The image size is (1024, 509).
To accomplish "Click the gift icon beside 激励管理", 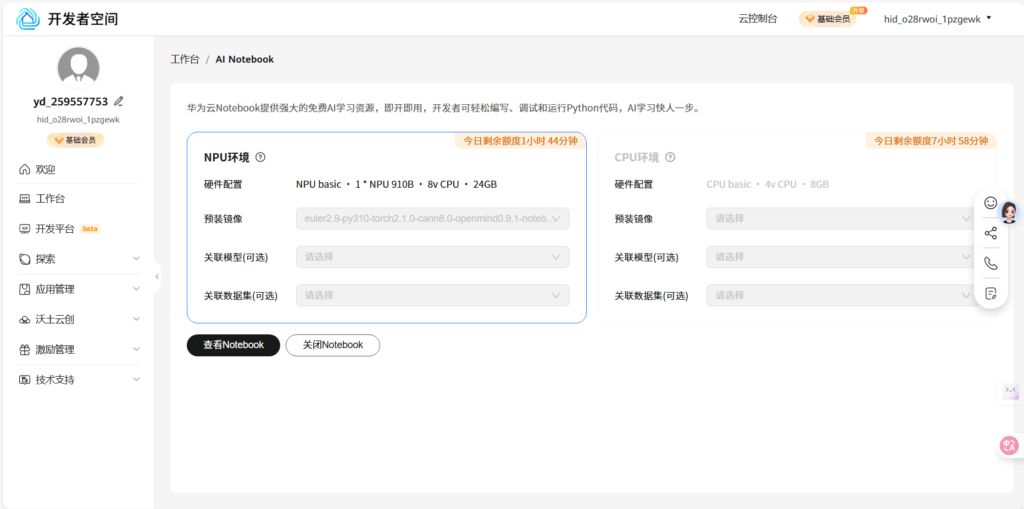I will tap(25, 350).
